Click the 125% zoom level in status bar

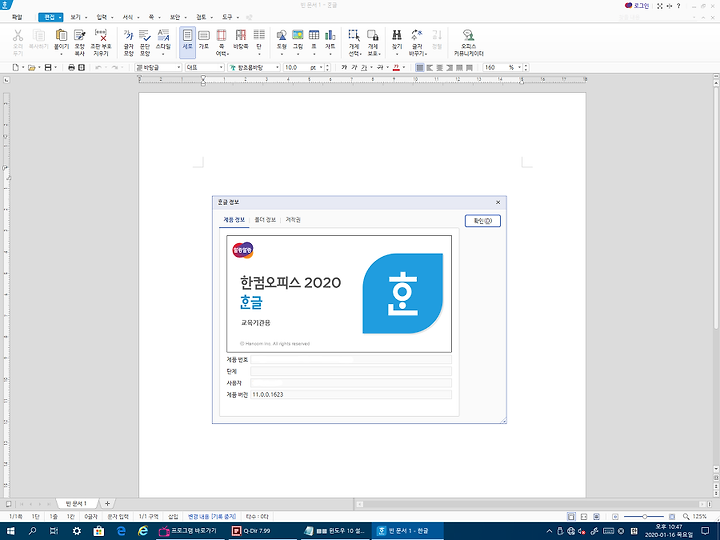pos(699,517)
